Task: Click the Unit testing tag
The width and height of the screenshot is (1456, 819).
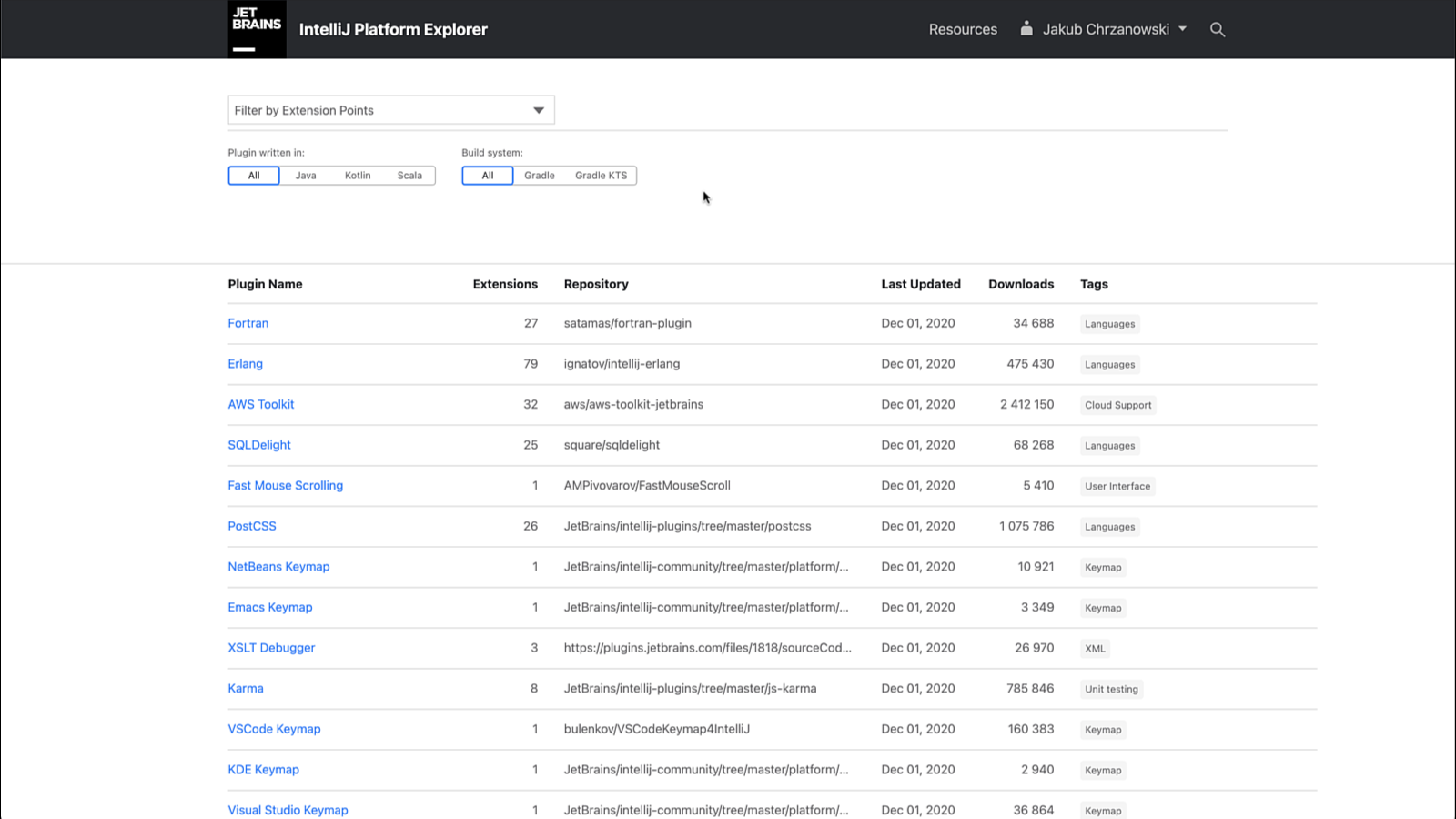Action: 1111,689
